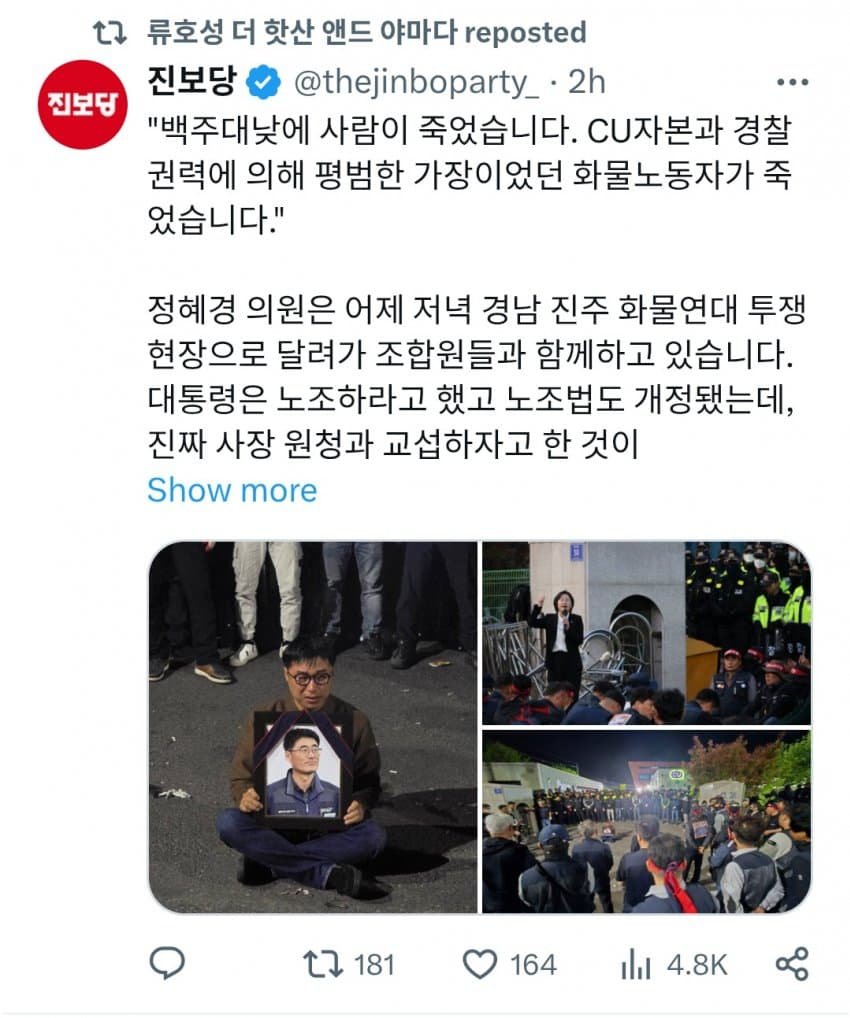This screenshot has width=850, height=1018.
Task: Open the @thejinboparty_ handle link
Action: (416, 82)
